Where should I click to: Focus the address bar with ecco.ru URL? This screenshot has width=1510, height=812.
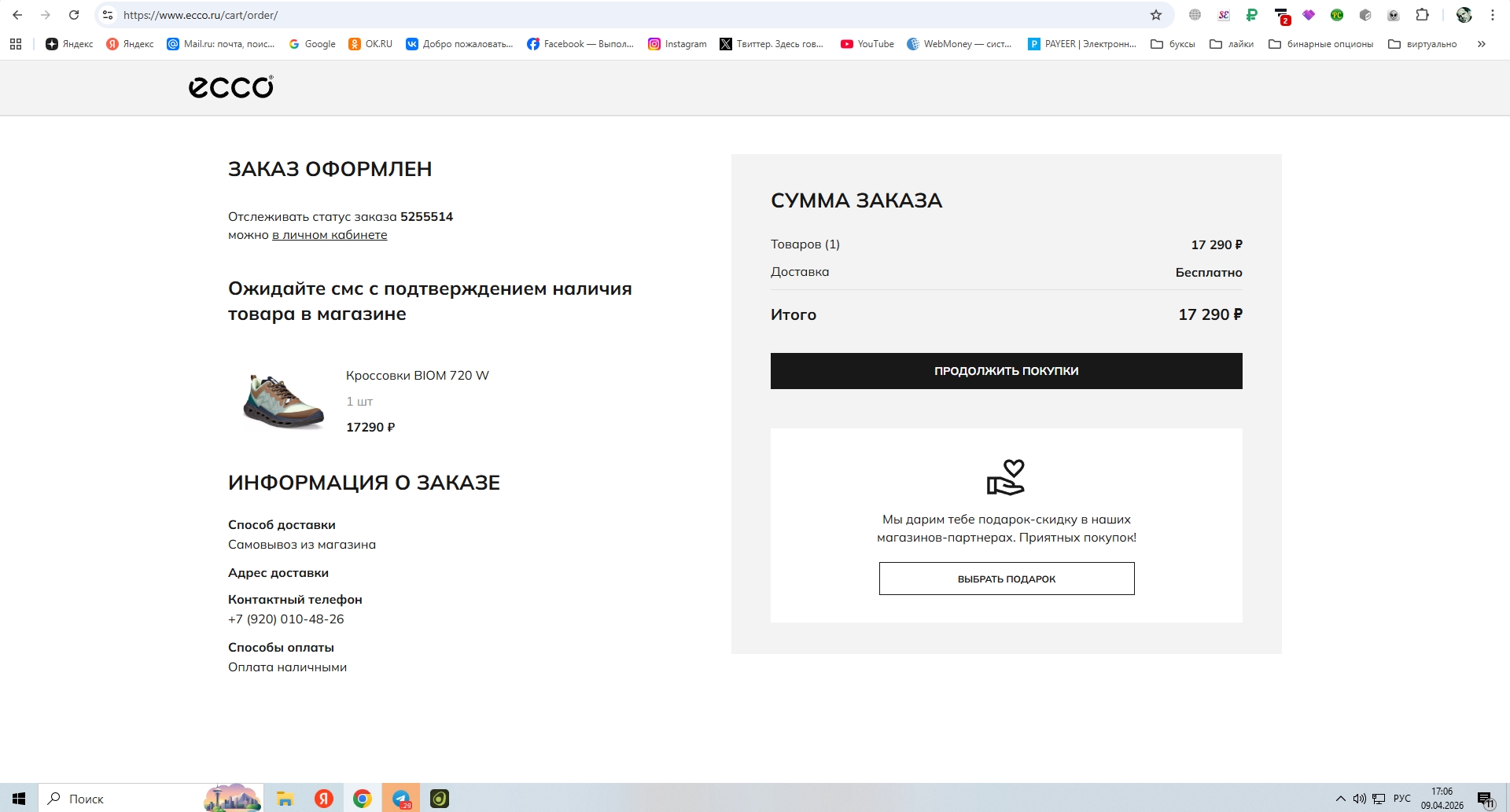[629, 15]
